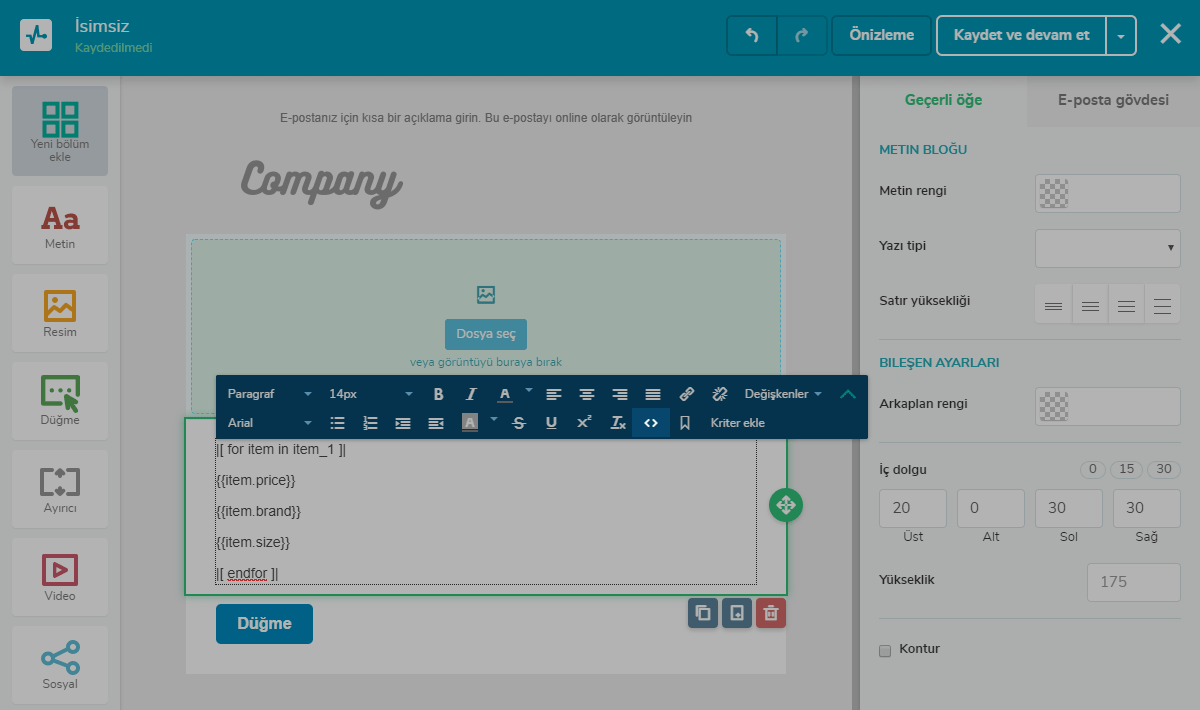Switch to Geçerli öğe tab
The height and width of the screenshot is (710, 1200).
click(x=943, y=100)
